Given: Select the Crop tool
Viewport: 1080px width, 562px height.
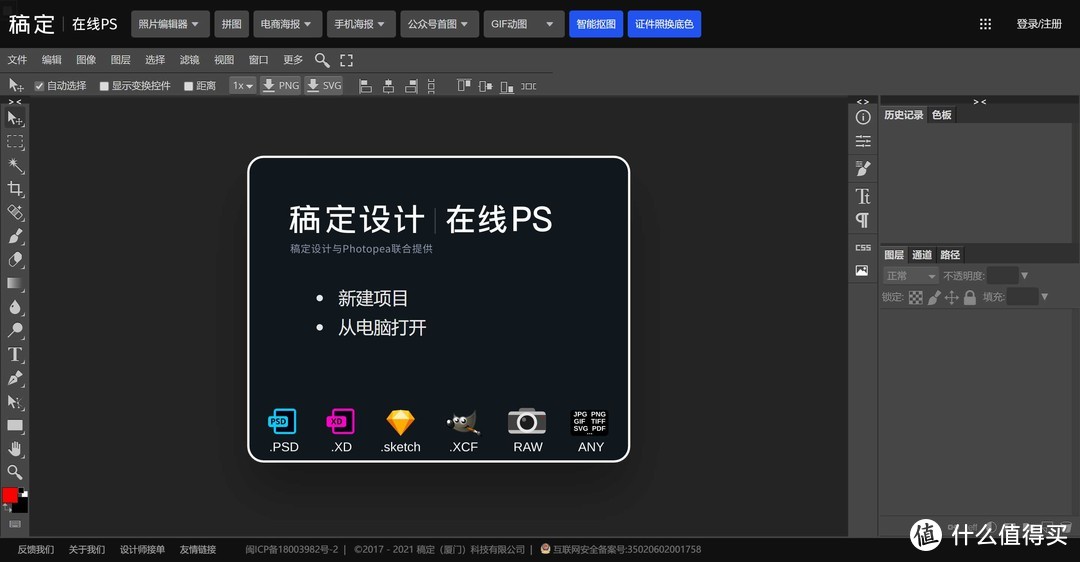Looking at the screenshot, I should [14, 189].
